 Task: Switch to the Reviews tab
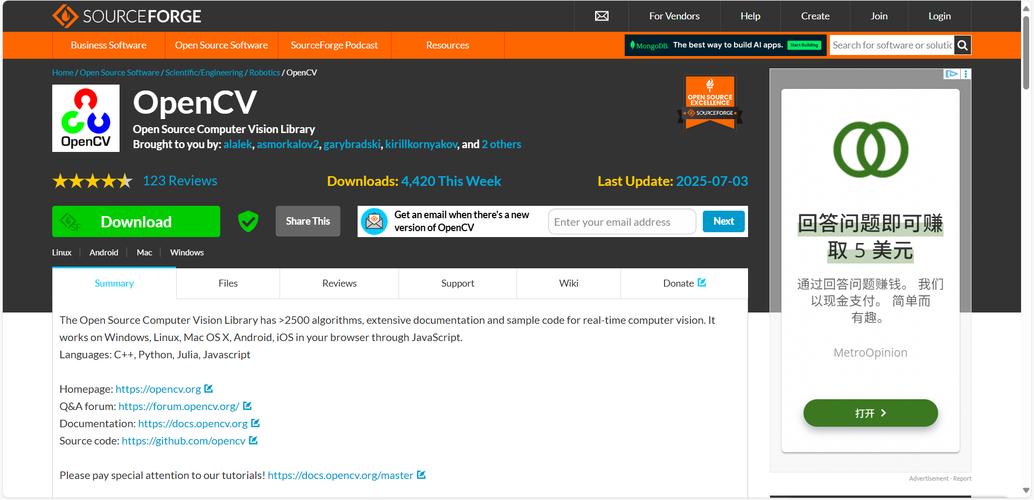[339, 283]
